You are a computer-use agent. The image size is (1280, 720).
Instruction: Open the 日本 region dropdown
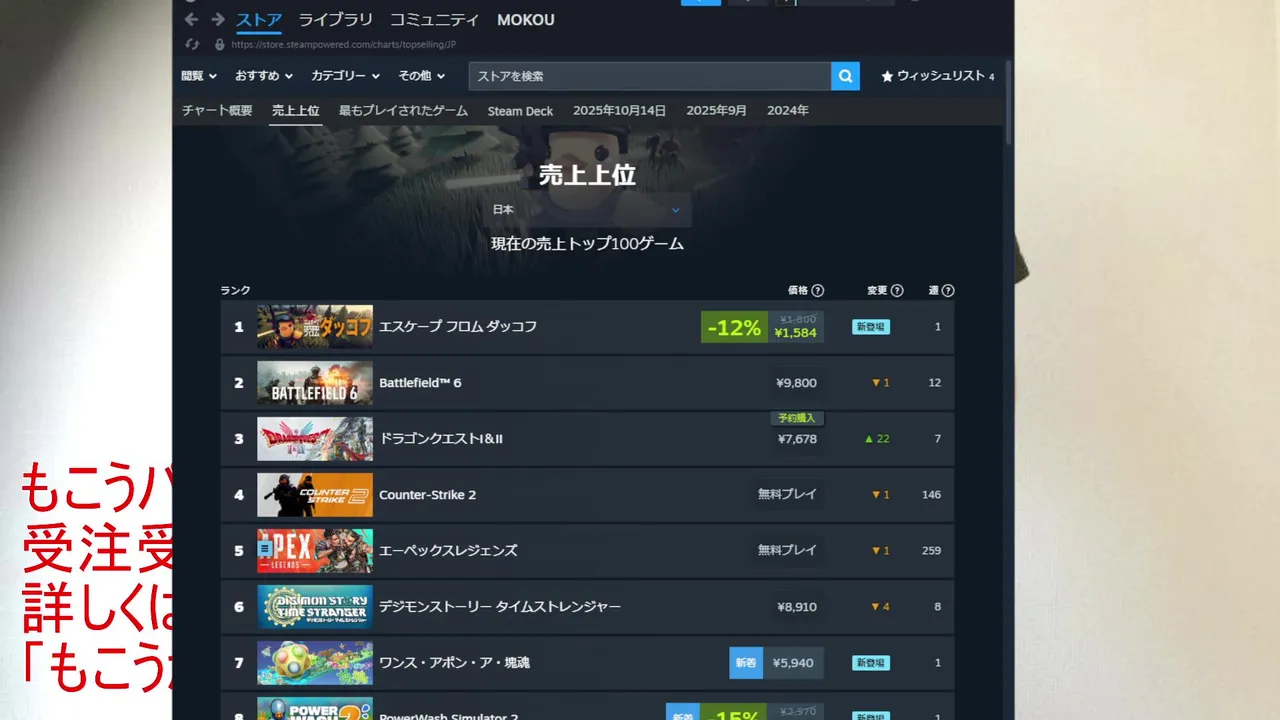[x=587, y=210]
